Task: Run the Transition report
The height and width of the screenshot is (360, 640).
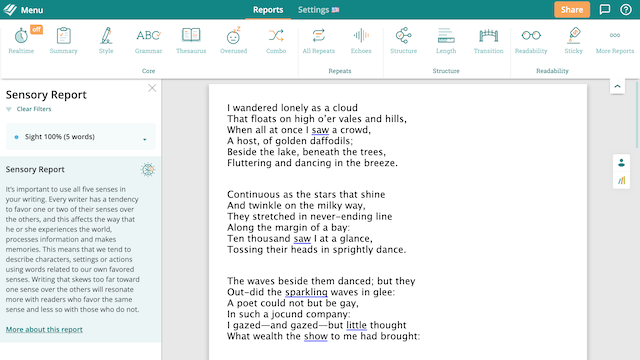Action: (x=489, y=41)
